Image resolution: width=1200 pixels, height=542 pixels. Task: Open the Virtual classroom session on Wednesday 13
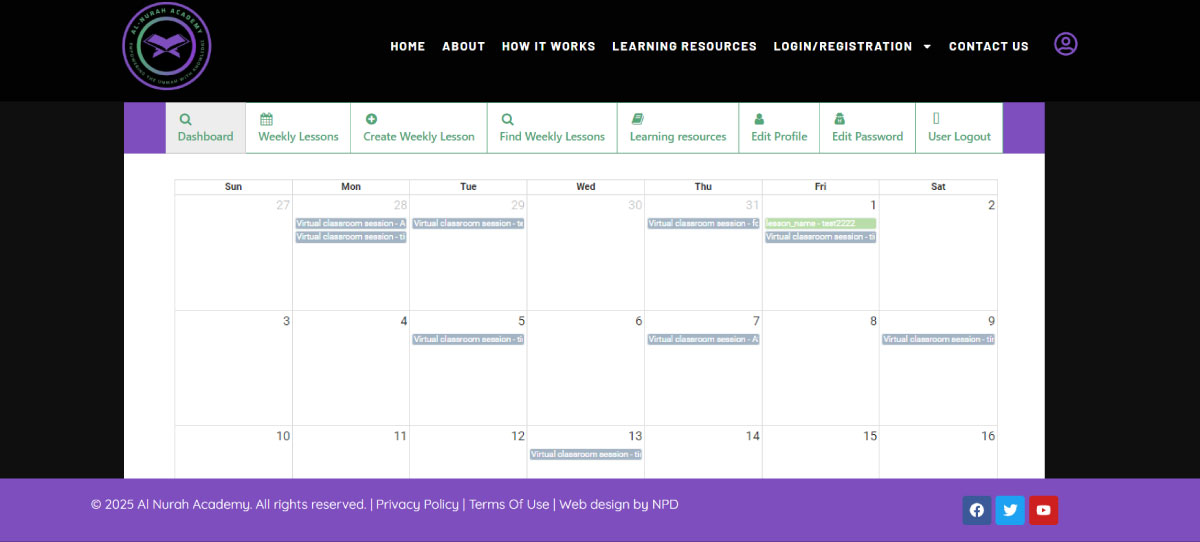(586, 454)
